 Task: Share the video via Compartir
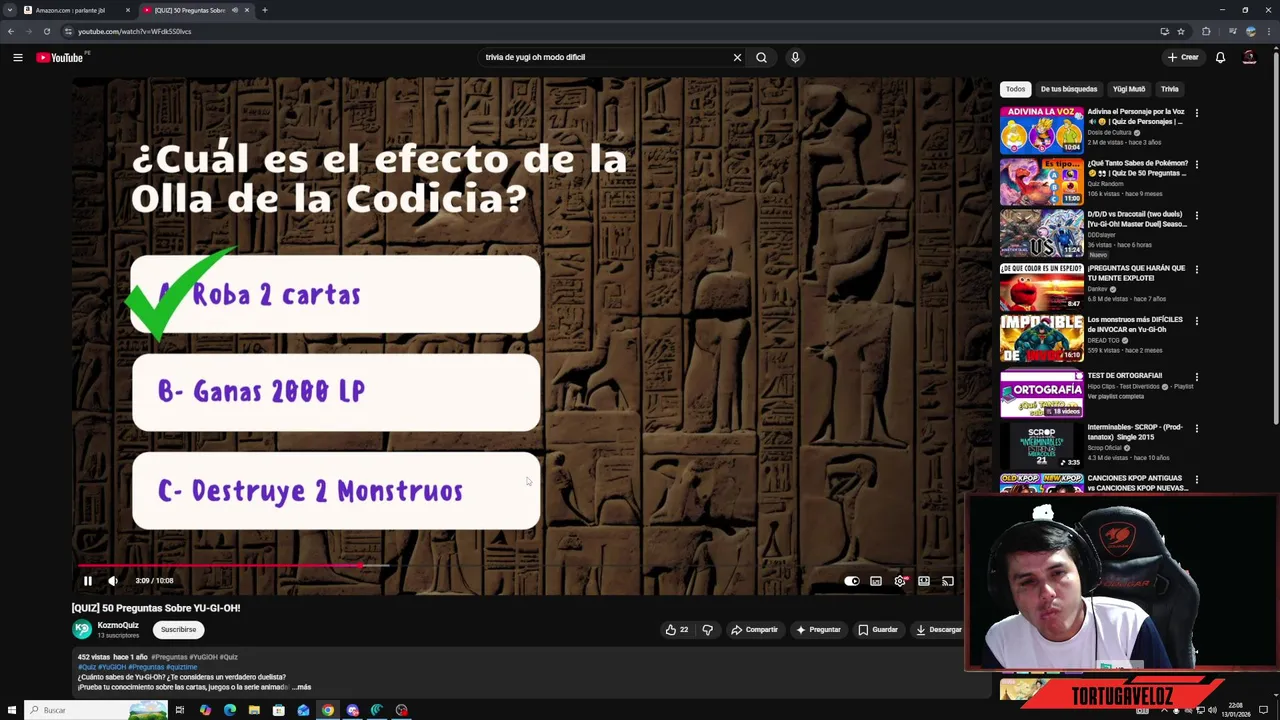754,629
